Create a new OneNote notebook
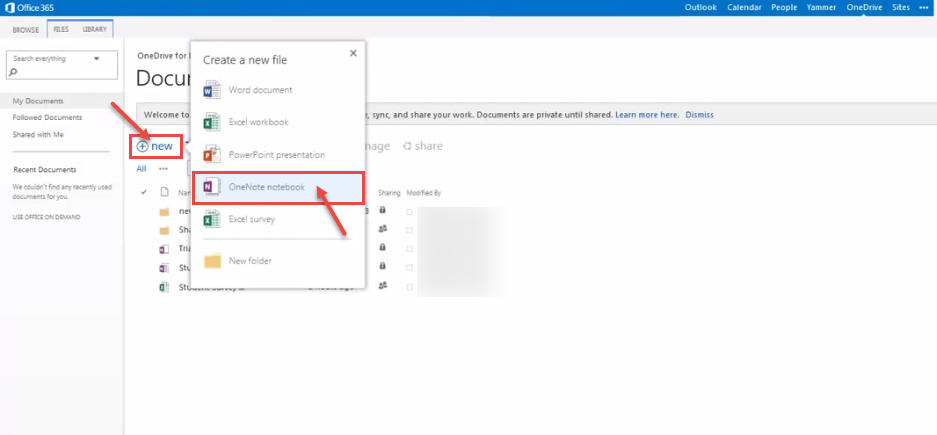937x435 pixels. pyautogui.click(x=278, y=187)
